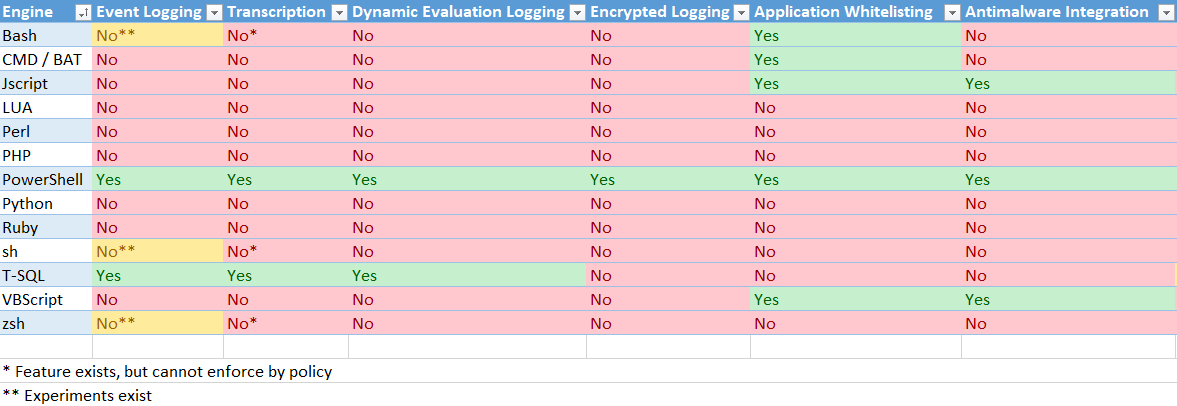Select the Engine header cell
The image size is (1177, 406).
point(46,12)
